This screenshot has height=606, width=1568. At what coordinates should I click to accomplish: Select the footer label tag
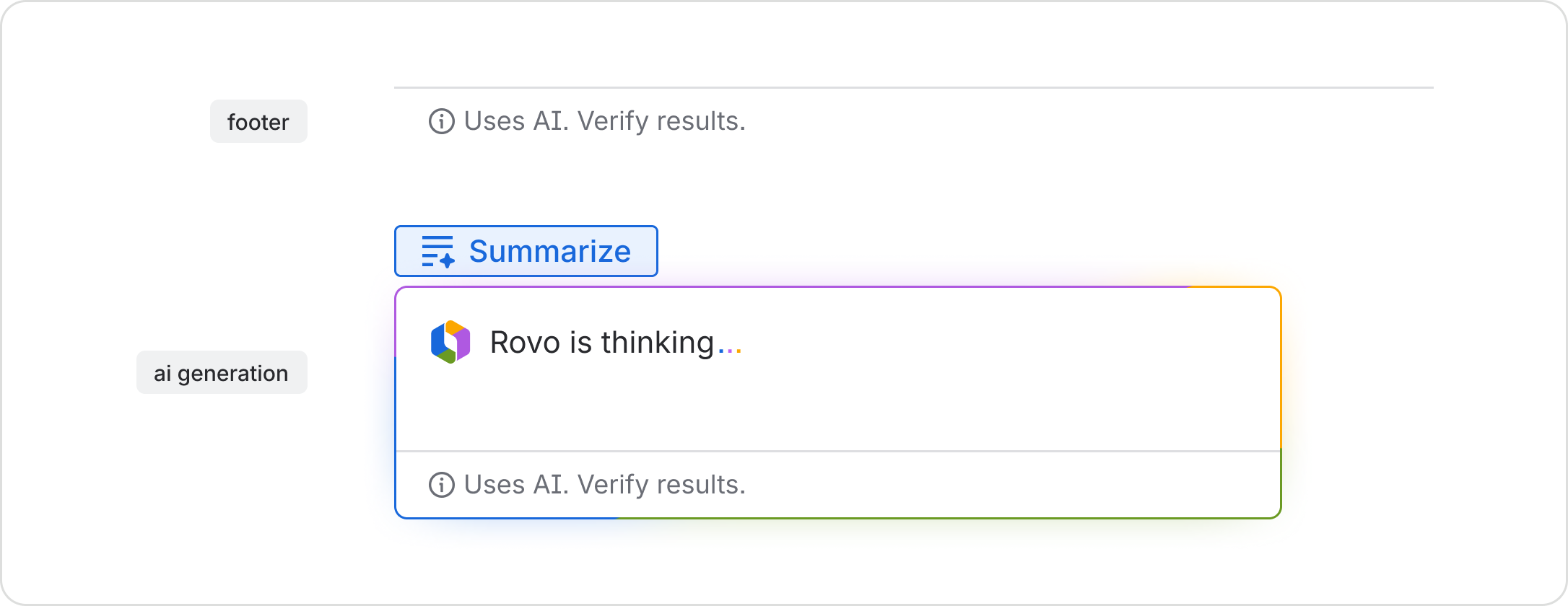click(258, 121)
